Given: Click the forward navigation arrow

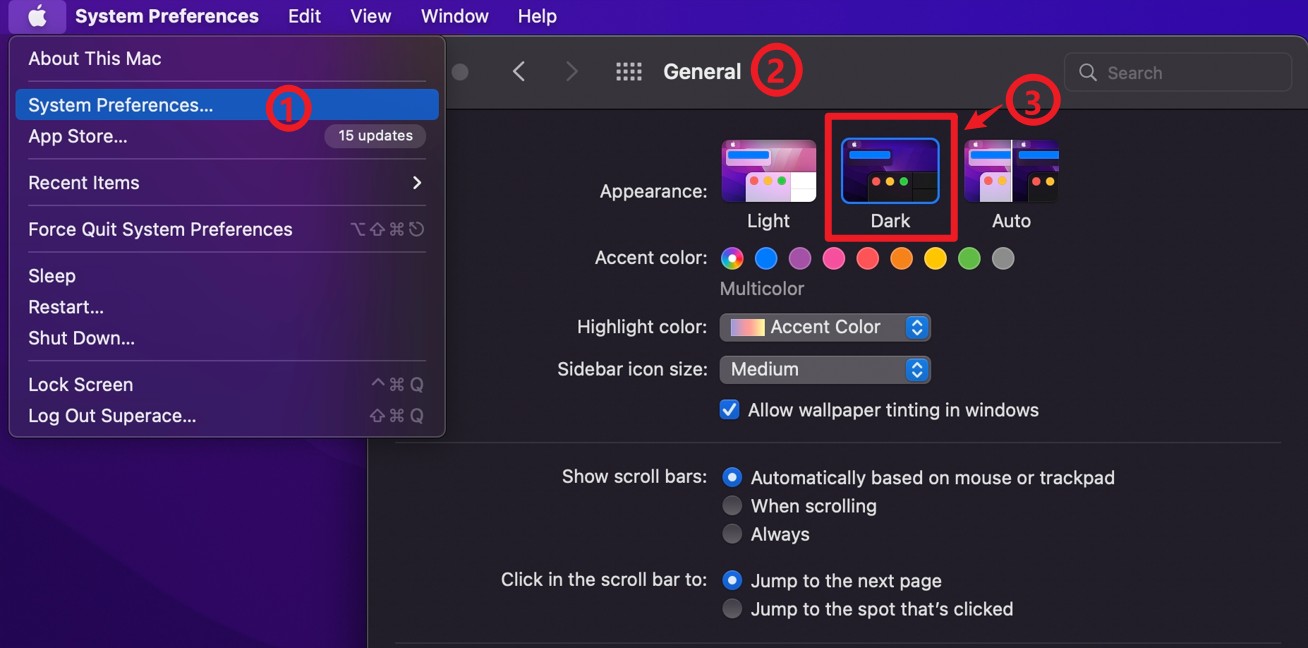Looking at the screenshot, I should (x=571, y=71).
